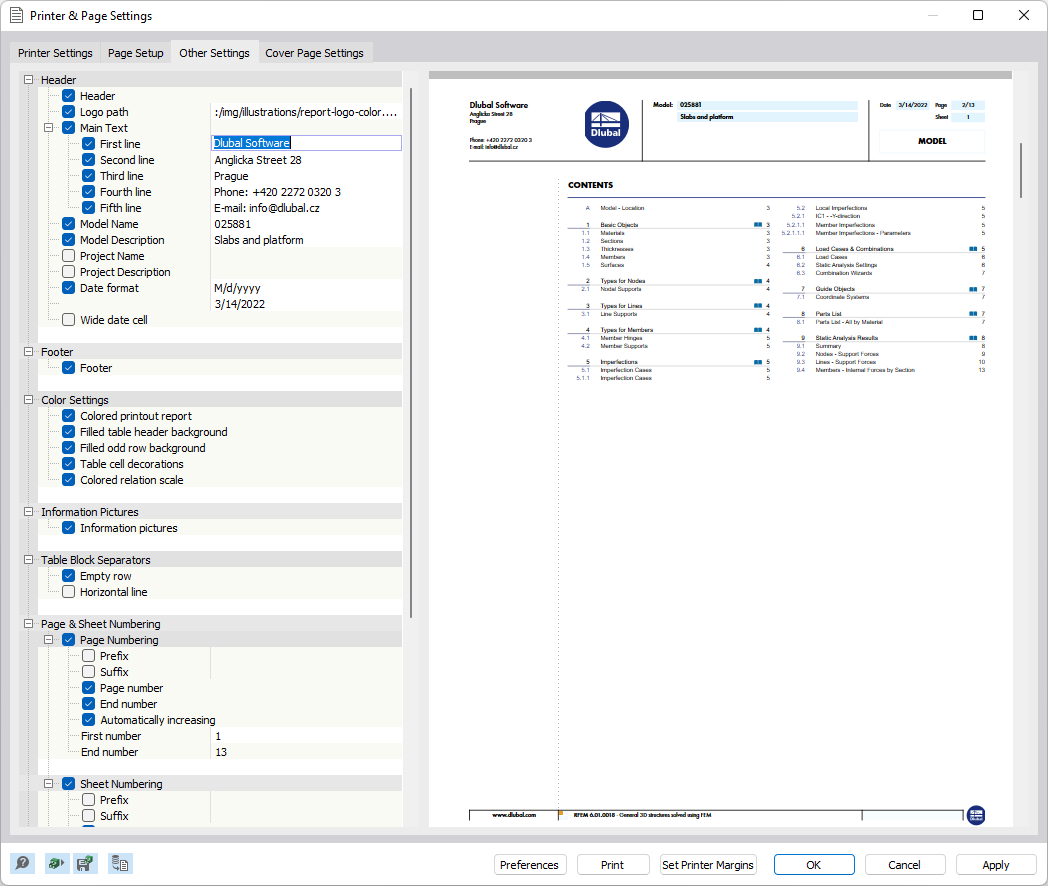Collapse the Header section
The image size is (1048, 886).
click(29, 80)
